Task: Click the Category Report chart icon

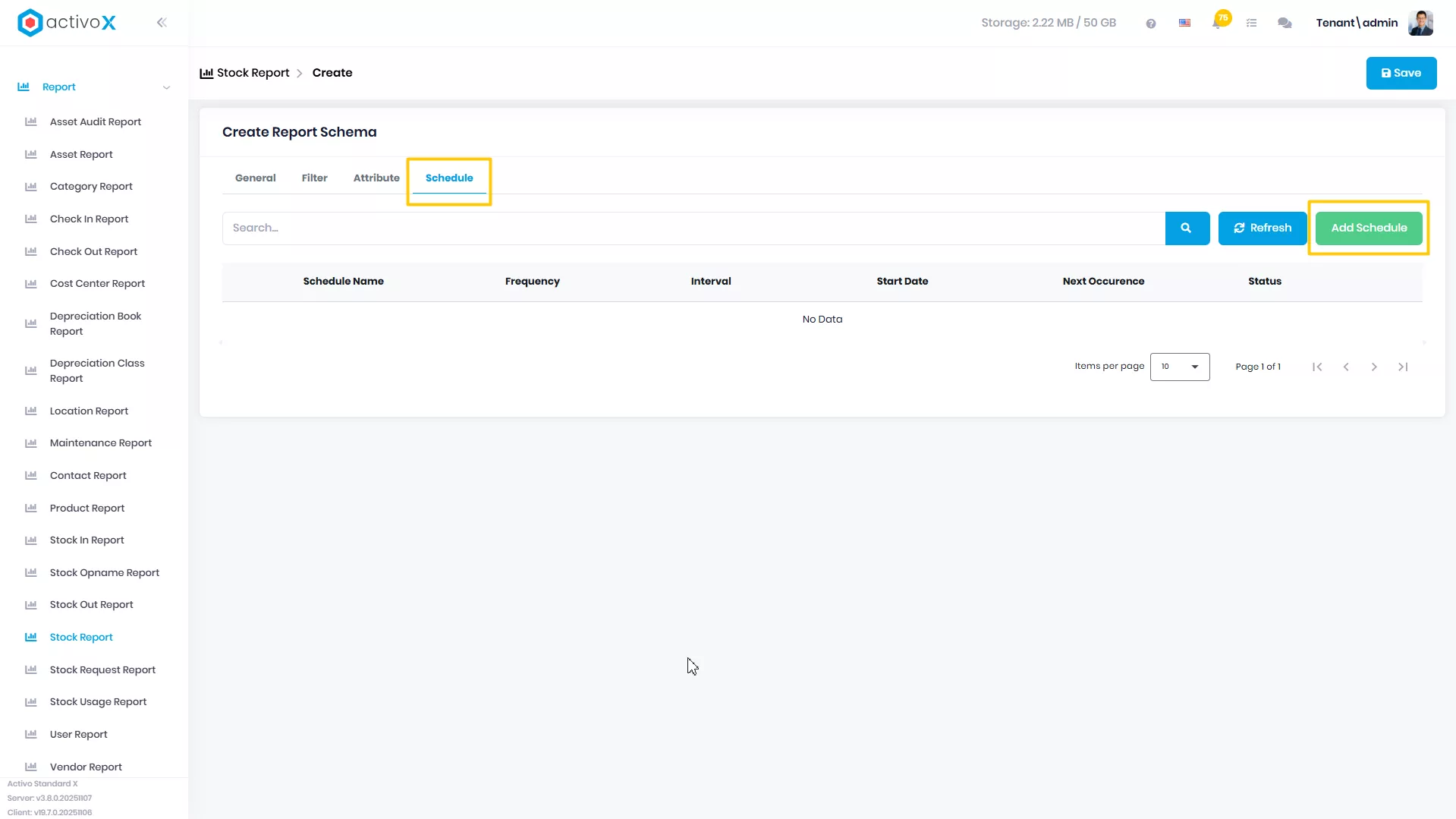Action: tap(31, 187)
